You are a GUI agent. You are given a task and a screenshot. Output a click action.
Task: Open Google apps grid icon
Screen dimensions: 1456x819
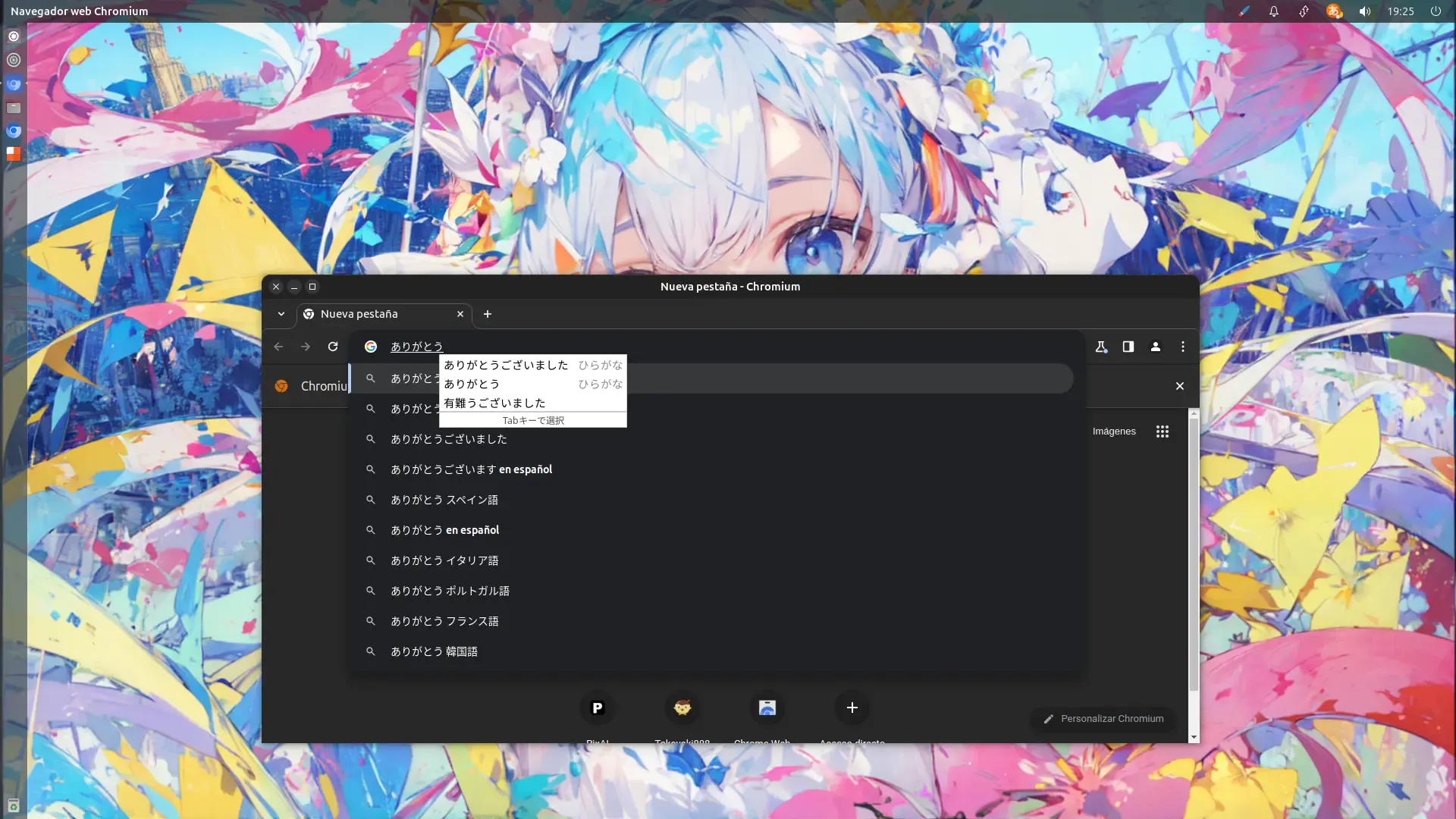[x=1163, y=431]
